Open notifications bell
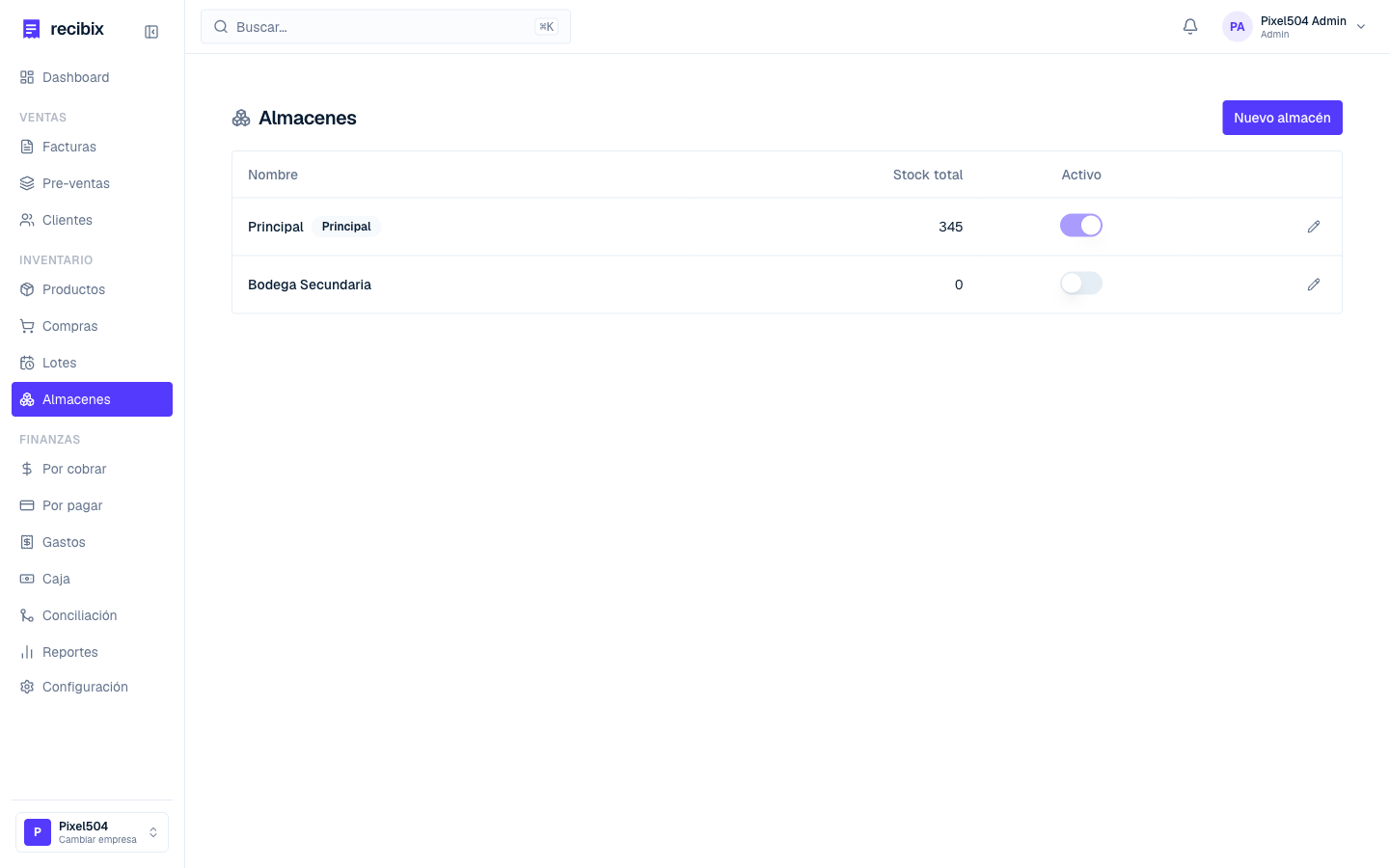The image size is (1389, 868). [1190, 27]
